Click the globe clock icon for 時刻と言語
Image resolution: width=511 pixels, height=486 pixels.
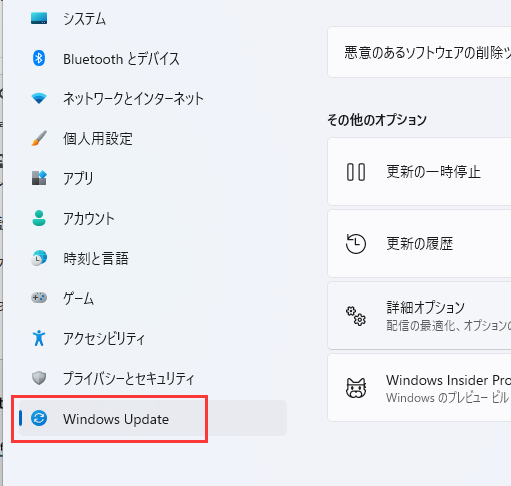[x=39, y=258]
